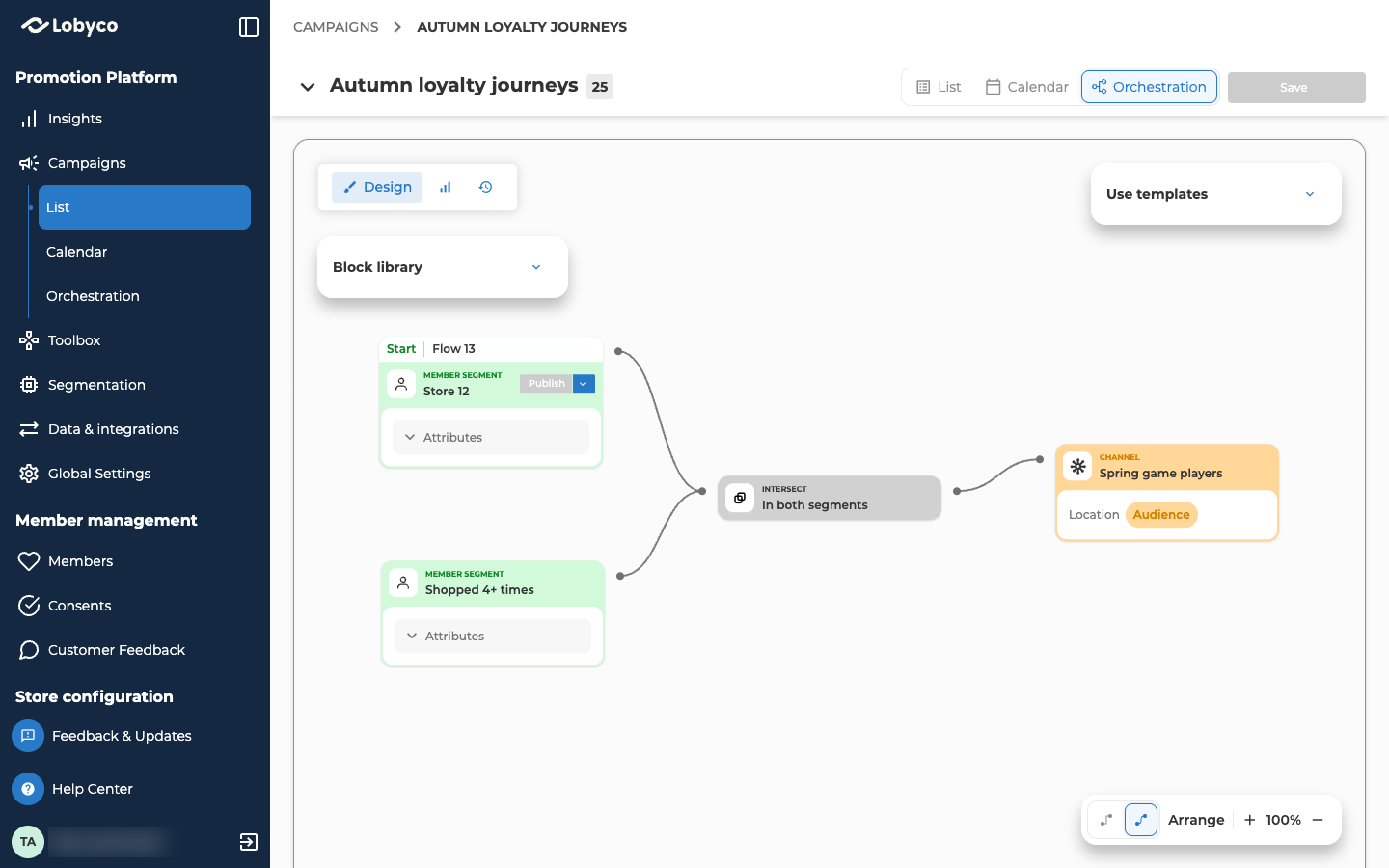Collapse the sidebar panel icon

(249, 27)
